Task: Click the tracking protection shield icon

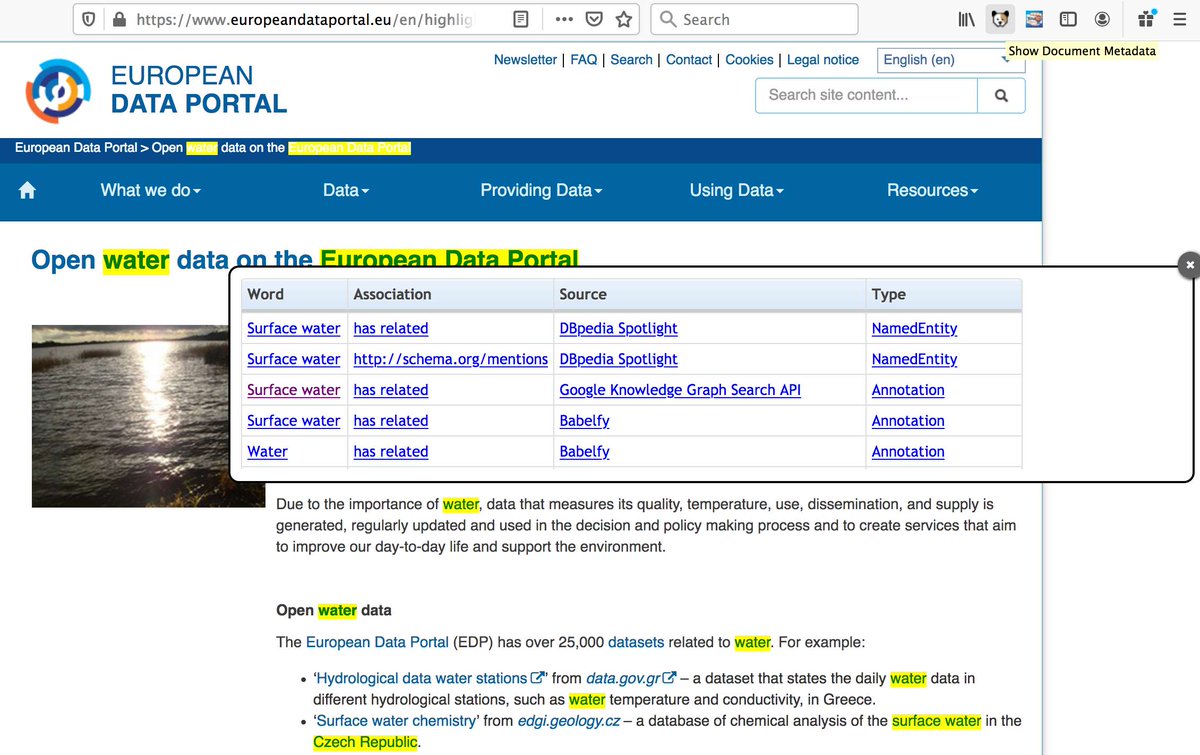Action: pos(89,19)
